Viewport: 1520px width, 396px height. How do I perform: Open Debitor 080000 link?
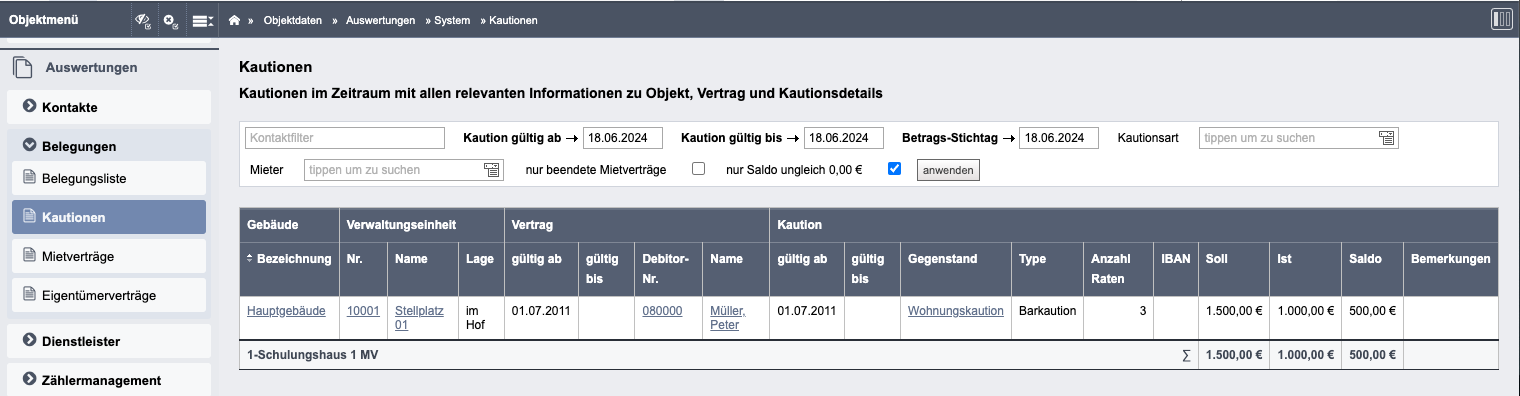(662, 311)
